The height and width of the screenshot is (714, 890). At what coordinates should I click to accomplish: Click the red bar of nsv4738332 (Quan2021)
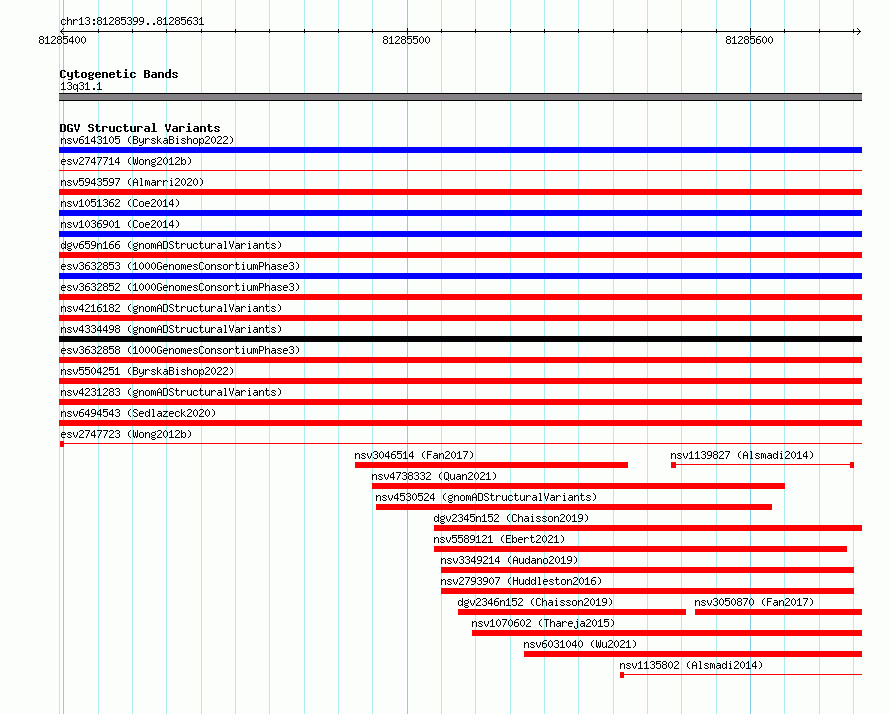pos(578,486)
